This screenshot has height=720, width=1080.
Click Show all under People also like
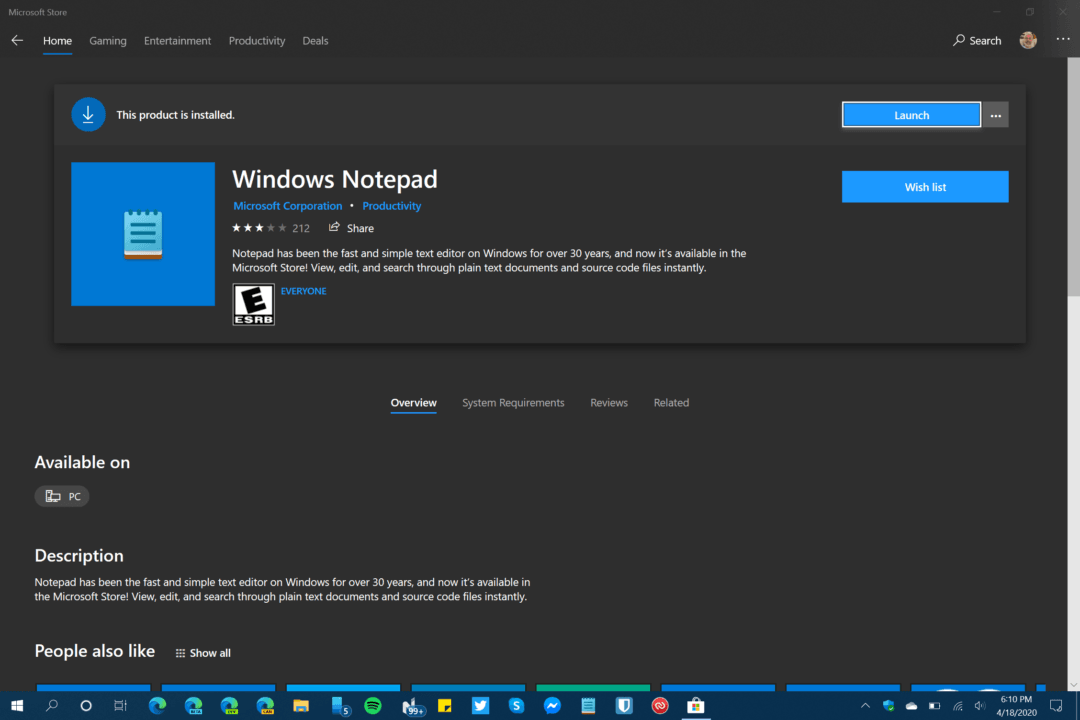click(x=202, y=652)
